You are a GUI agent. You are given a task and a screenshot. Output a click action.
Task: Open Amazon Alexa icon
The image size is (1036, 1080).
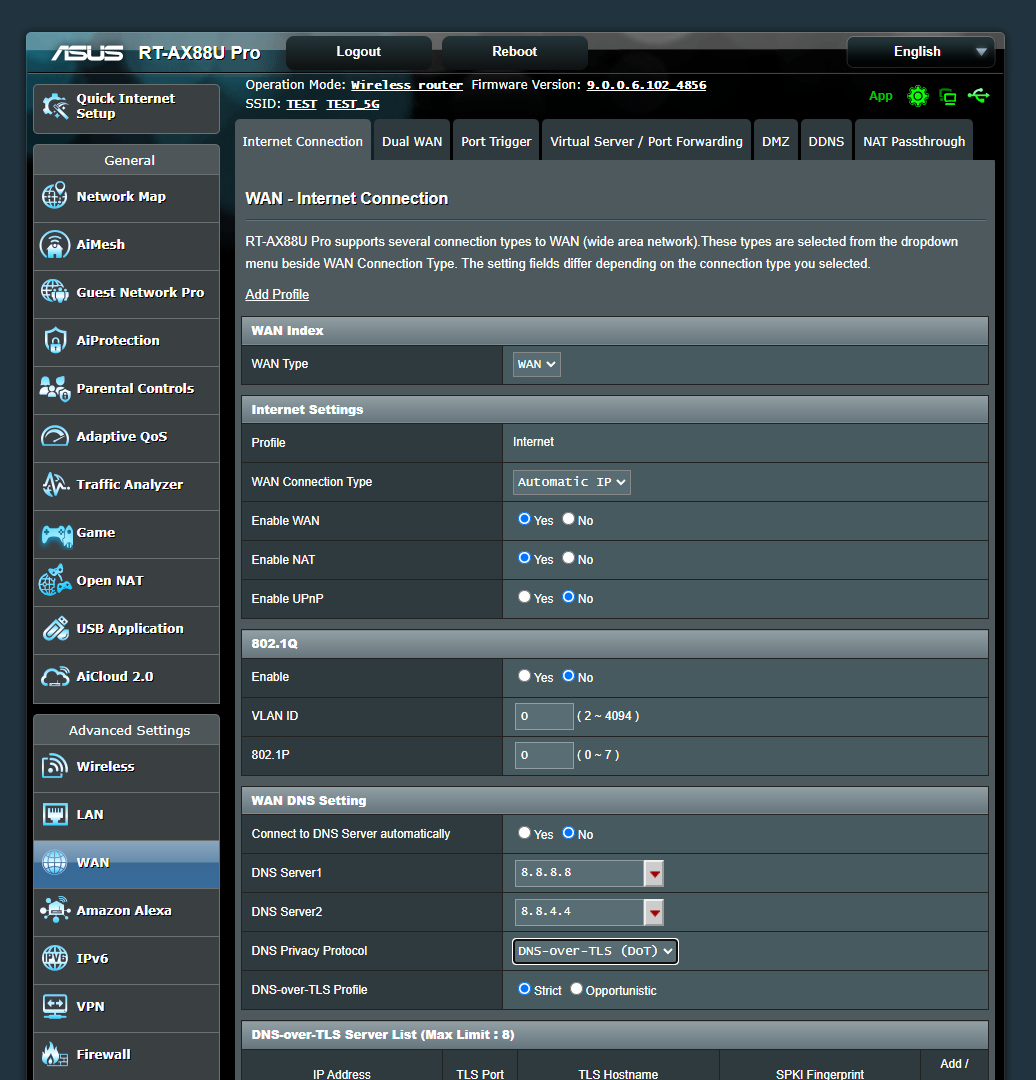[x=55, y=911]
